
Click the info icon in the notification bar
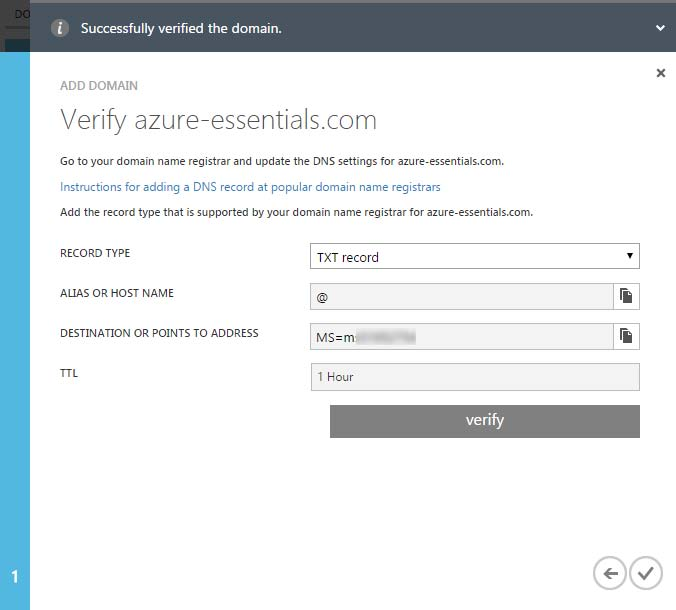click(x=60, y=28)
